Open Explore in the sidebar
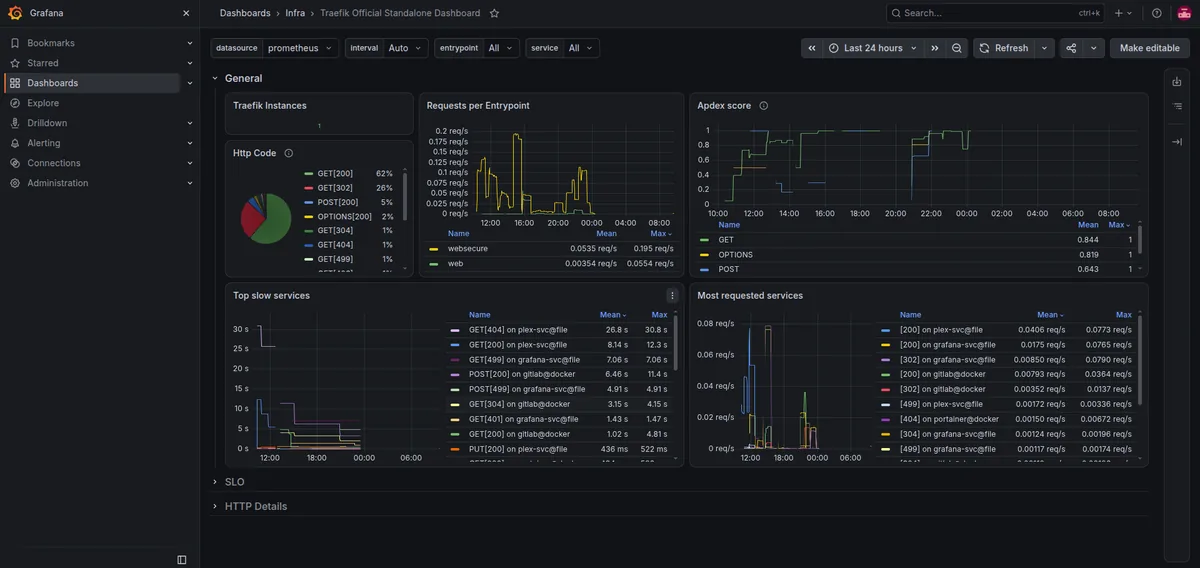 pos(43,103)
